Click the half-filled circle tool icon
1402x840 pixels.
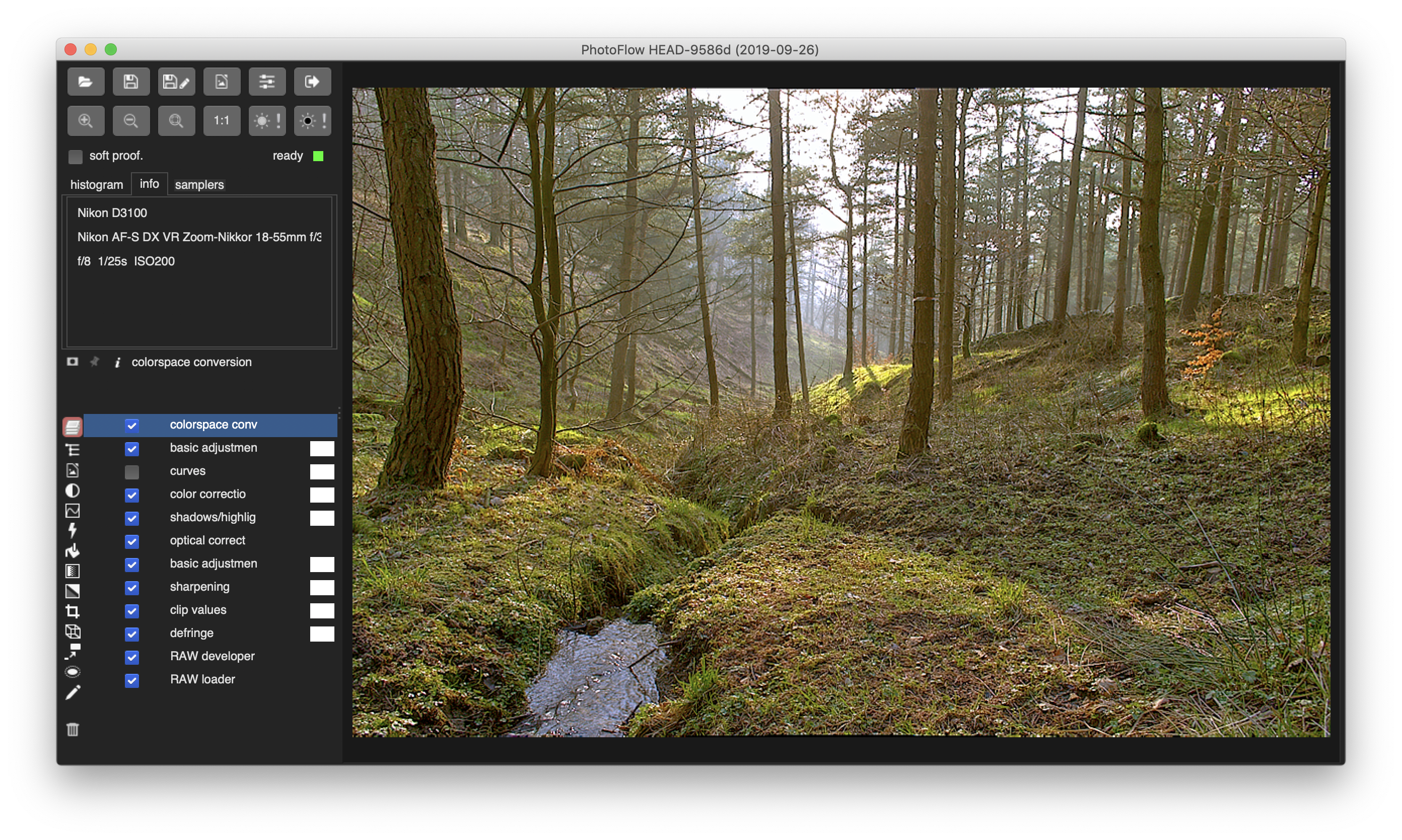(73, 490)
